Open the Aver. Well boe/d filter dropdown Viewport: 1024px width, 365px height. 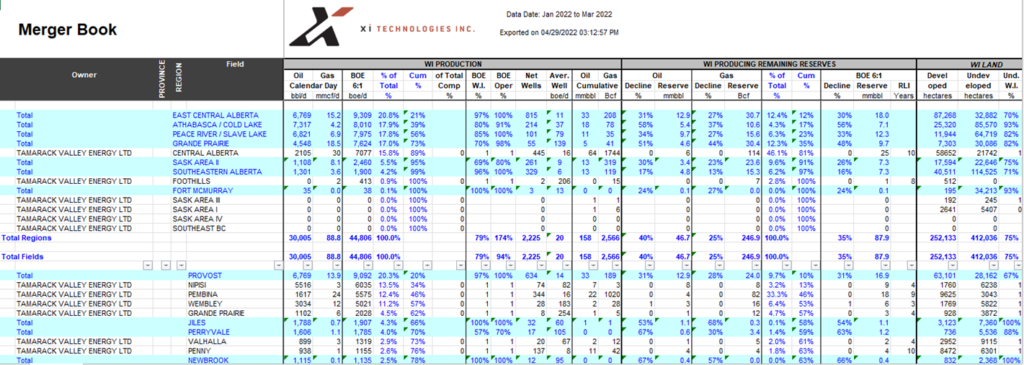tap(566, 265)
